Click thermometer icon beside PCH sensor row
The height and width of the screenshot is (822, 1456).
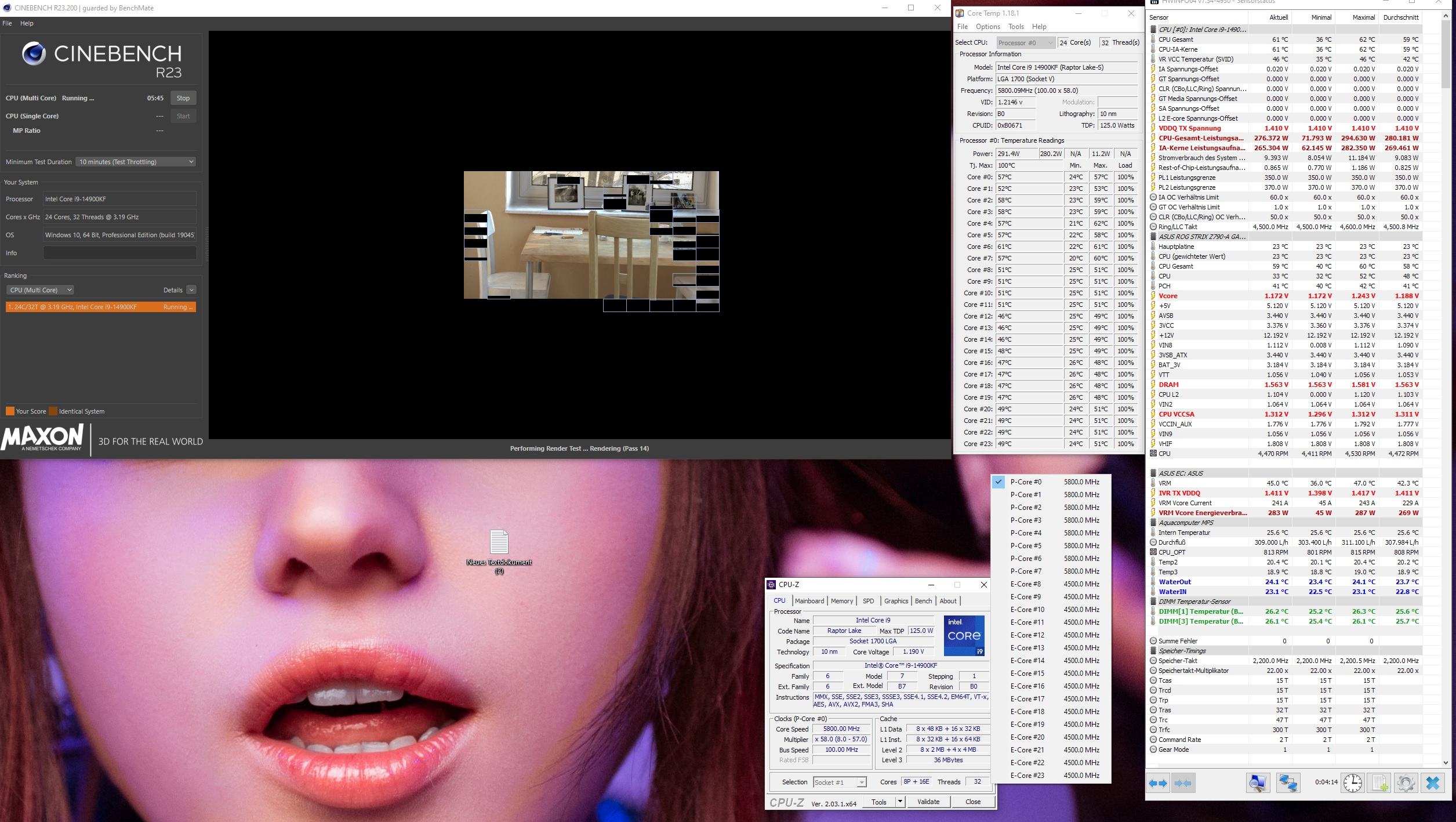pos(1153,286)
